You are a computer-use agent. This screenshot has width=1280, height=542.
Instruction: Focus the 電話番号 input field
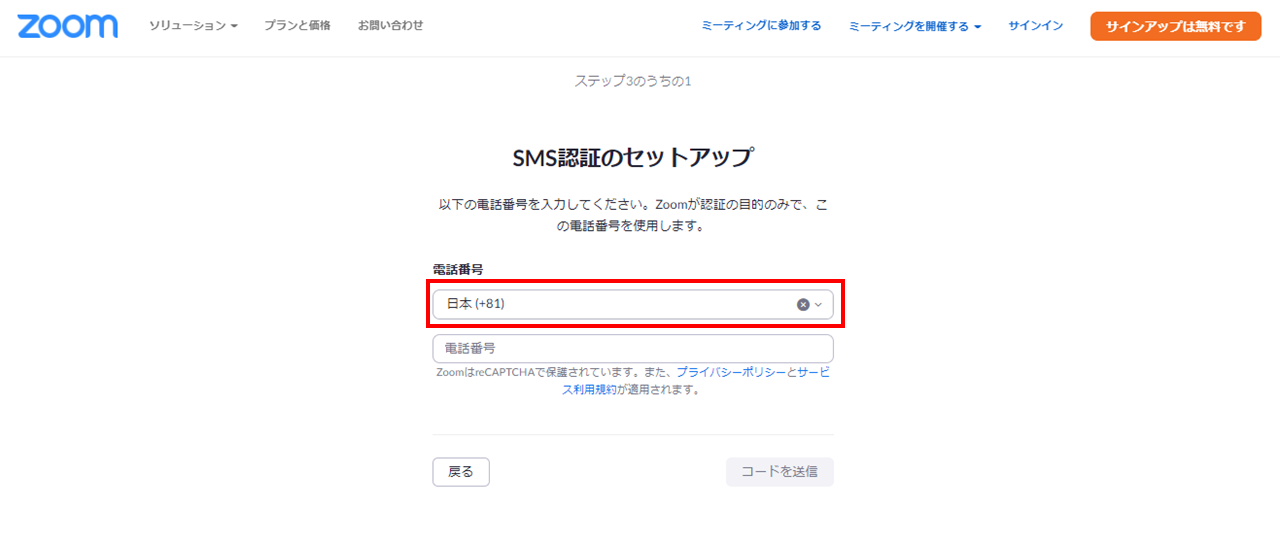click(633, 349)
